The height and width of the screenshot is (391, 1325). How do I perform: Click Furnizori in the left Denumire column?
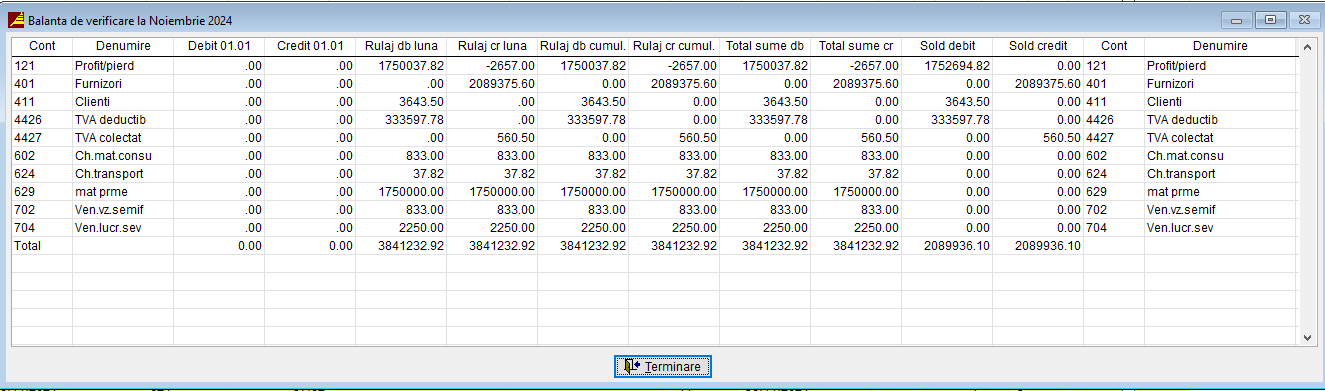click(x=99, y=84)
